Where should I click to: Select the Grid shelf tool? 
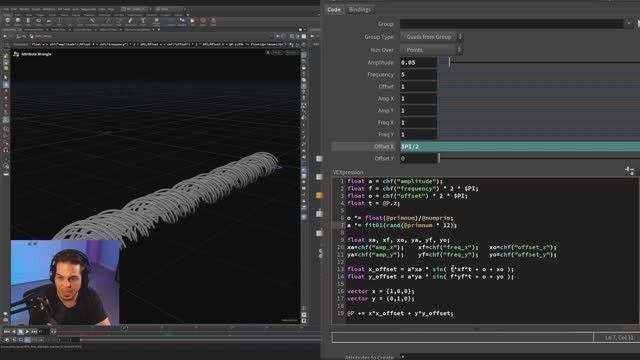click(x=49, y=21)
